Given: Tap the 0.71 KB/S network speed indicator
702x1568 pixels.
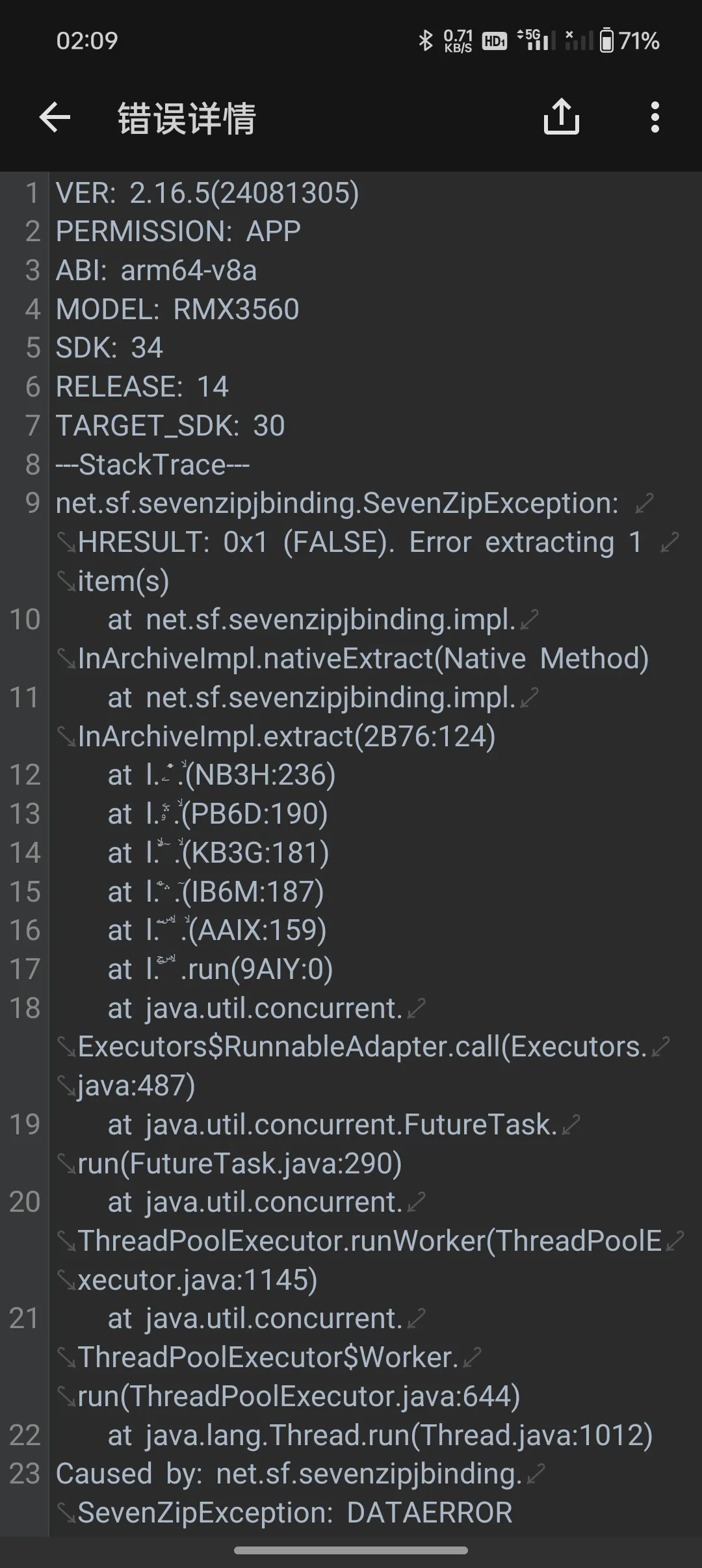Looking at the screenshot, I should (x=458, y=41).
